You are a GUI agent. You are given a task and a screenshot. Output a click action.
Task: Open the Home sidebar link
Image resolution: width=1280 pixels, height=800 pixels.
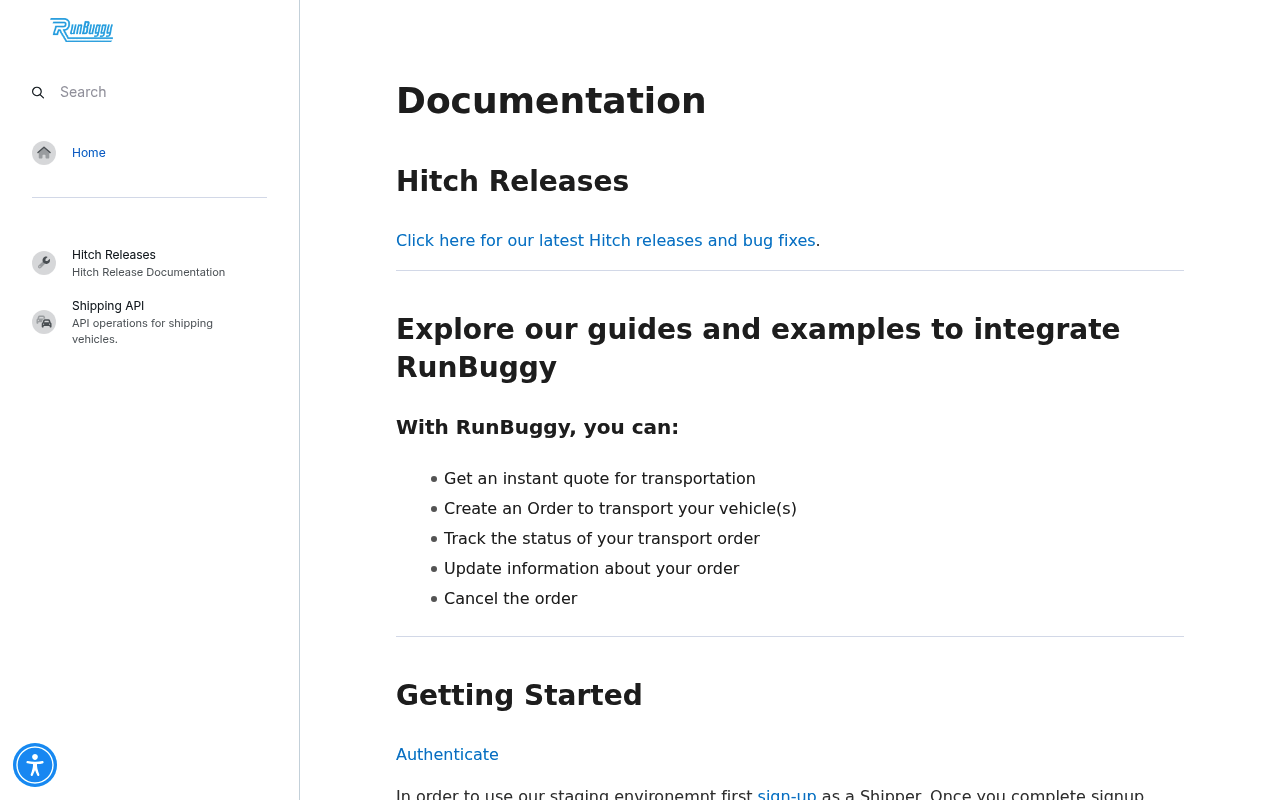[x=89, y=153]
